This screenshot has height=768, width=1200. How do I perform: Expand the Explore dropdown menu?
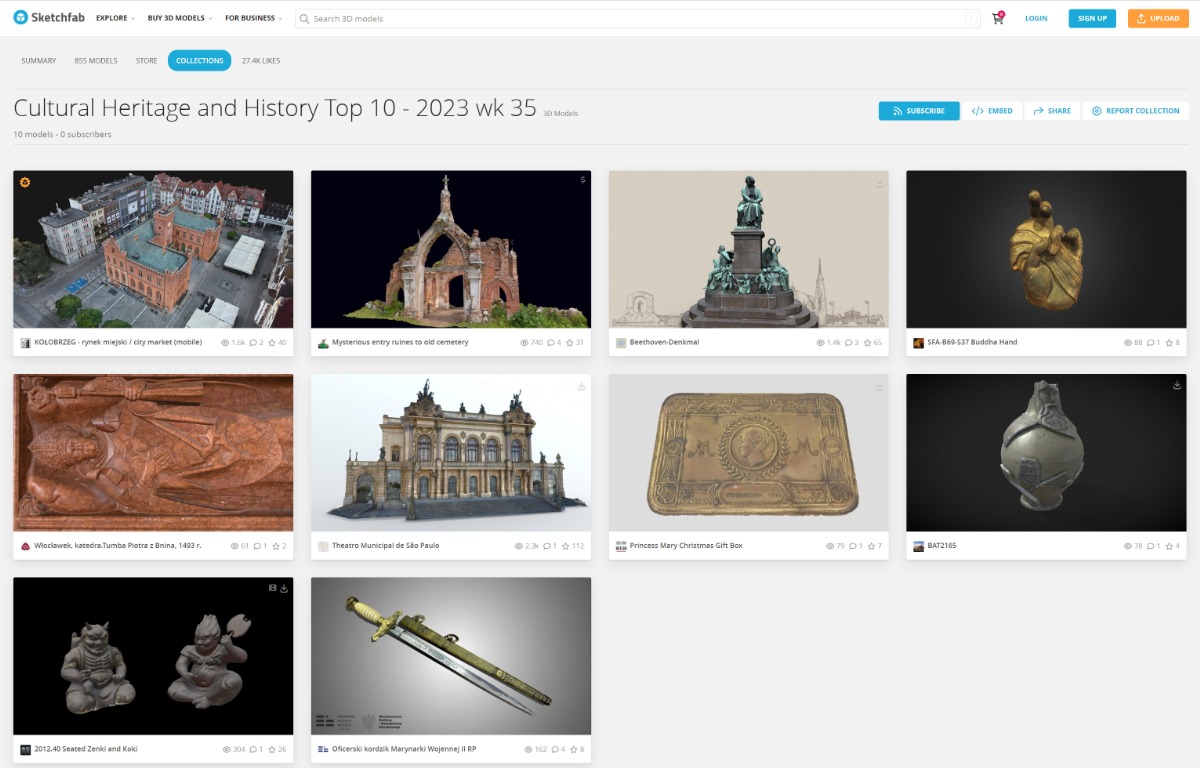[115, 18]
